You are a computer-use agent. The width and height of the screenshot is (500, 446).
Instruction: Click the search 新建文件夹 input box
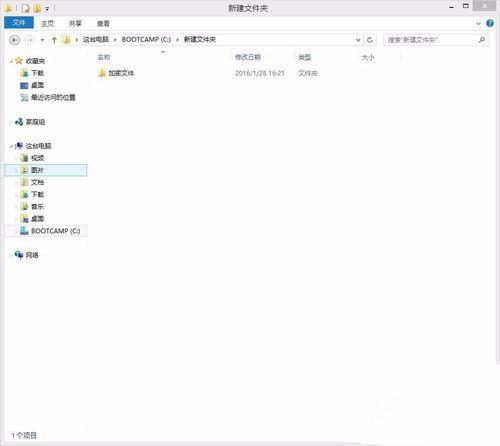[x=431, y=40]
